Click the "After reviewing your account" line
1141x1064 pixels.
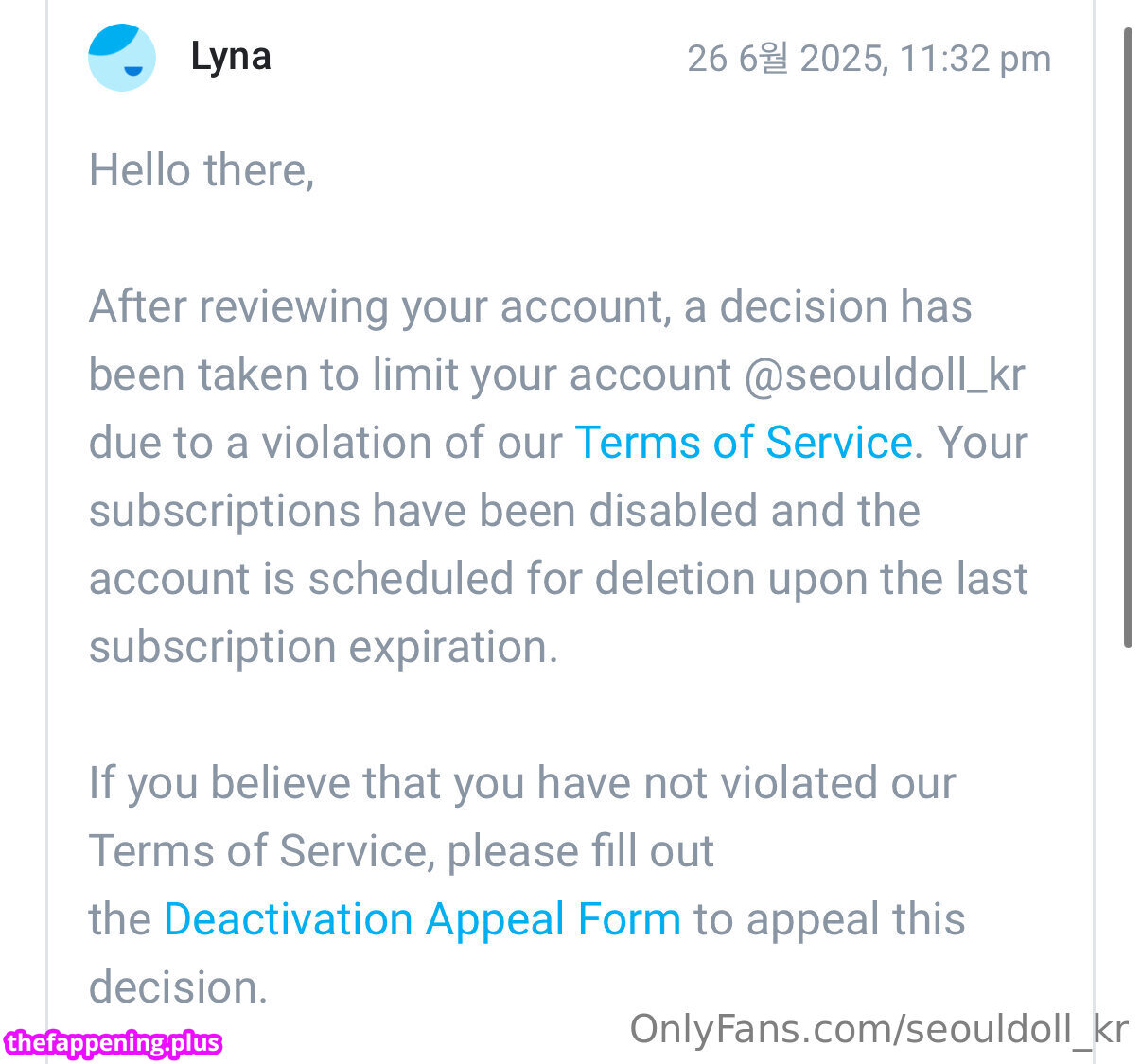531,307
